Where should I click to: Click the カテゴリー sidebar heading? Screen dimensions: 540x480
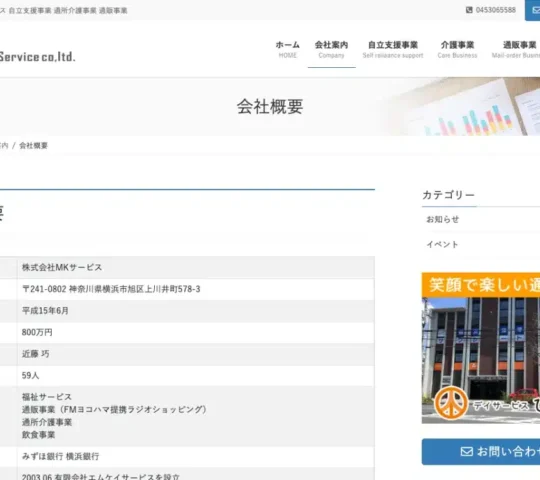pos(448,195)
